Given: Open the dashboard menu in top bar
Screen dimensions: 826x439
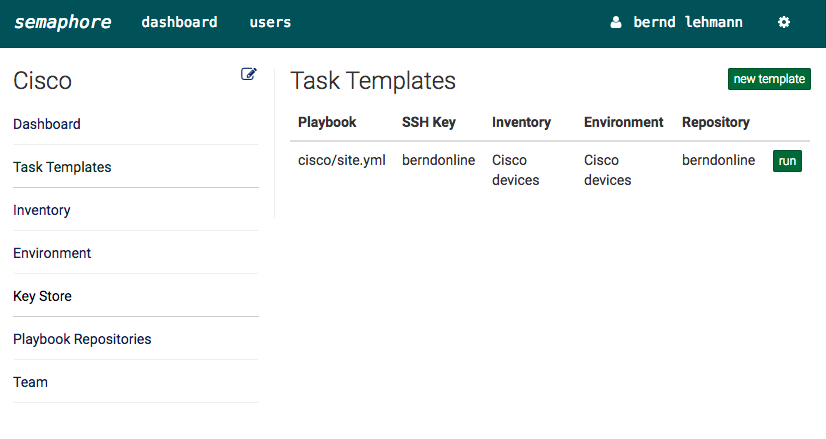Looking at the screenshot, I should 179,22.
